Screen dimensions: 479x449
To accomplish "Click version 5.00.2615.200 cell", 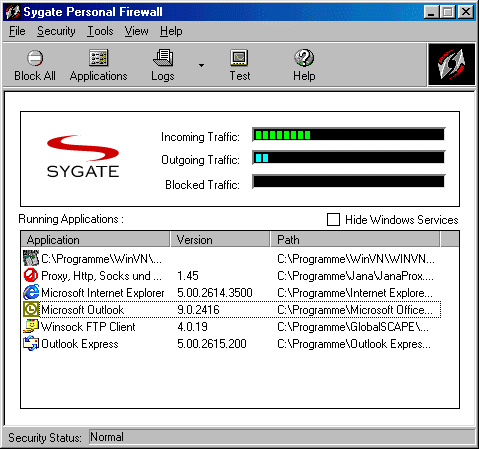I will 212,344.
